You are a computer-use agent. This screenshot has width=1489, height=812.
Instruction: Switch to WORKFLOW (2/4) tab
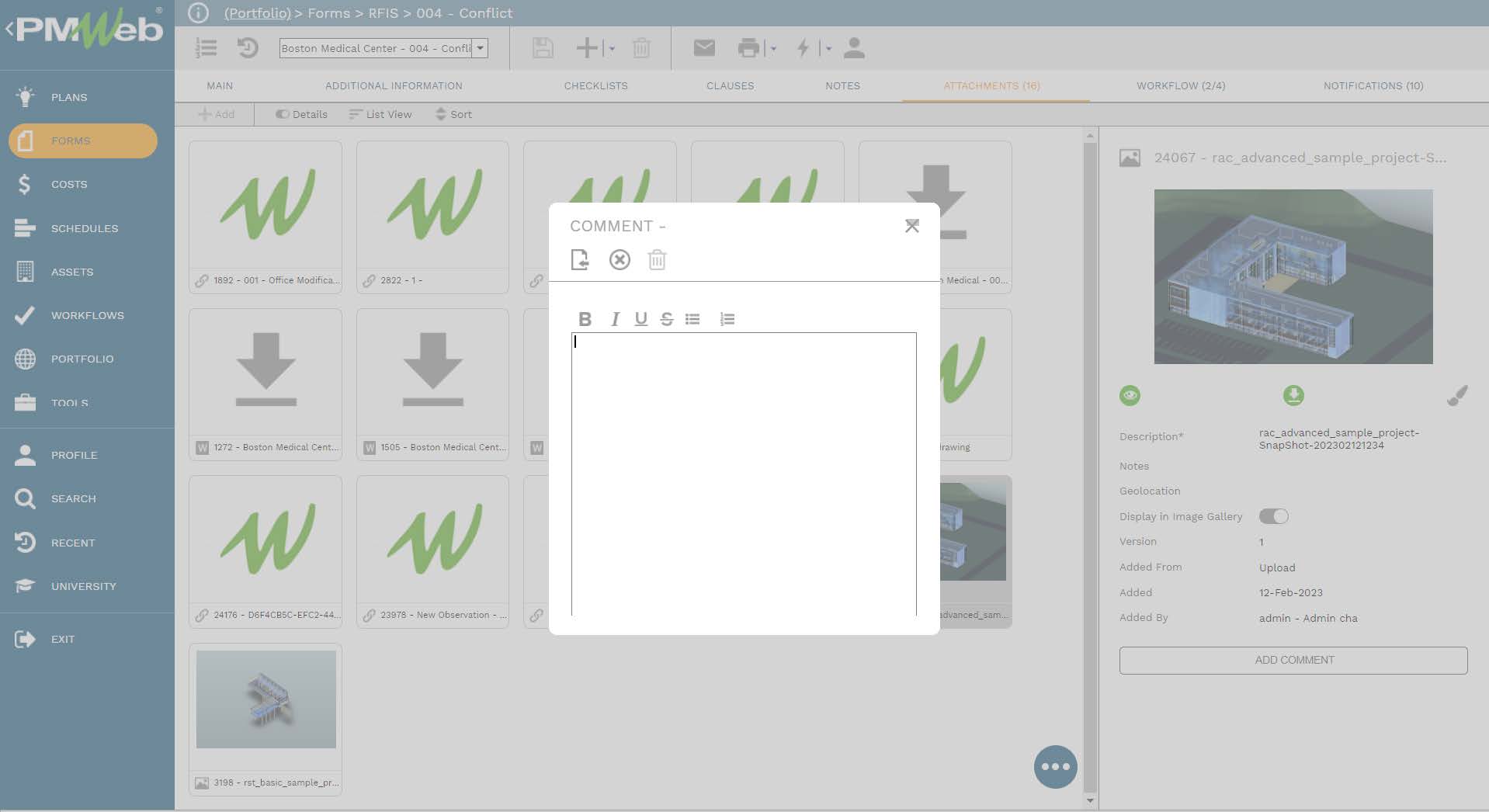click(1181, 85)
